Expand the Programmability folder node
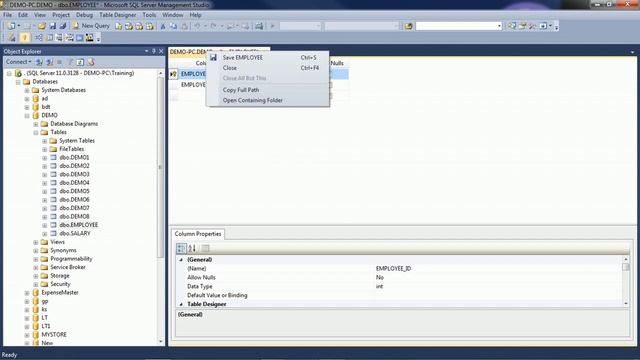The image size is (640, 360). click(36, 259)
